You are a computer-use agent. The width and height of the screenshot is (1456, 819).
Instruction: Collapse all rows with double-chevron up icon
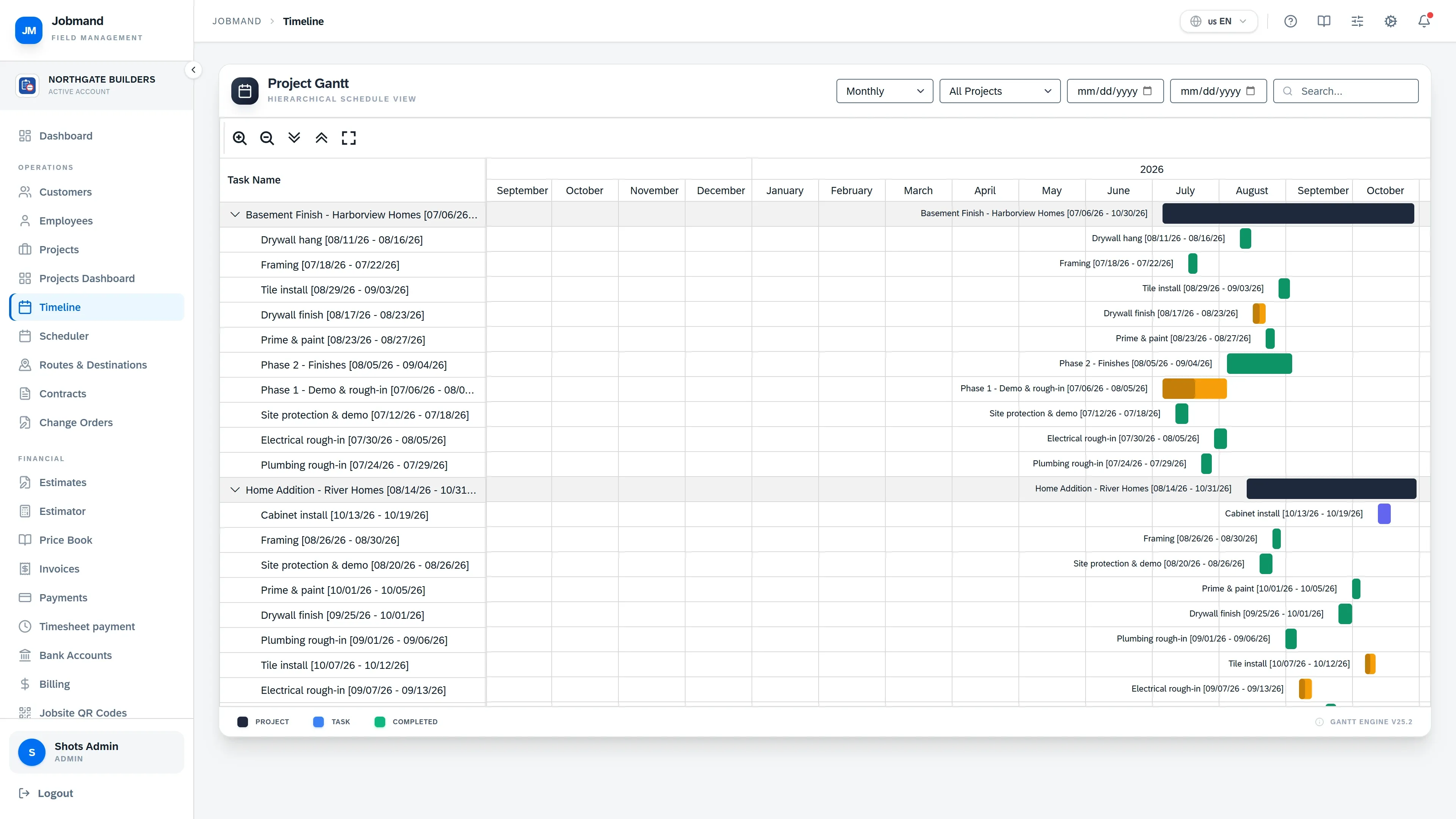tap(321, 138)
